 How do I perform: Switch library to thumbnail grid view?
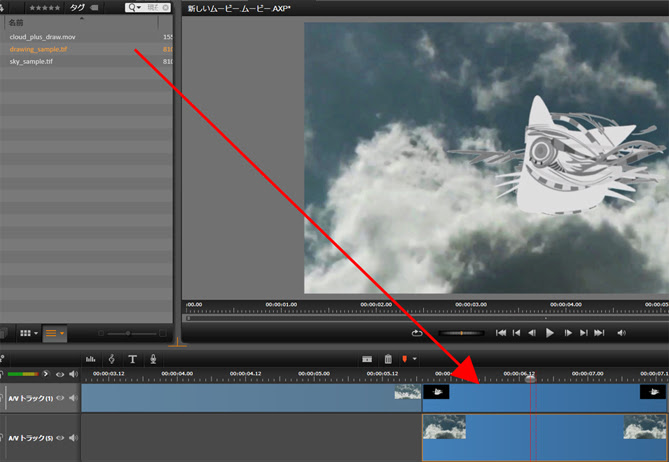pyautogui.click(x=25, y=333)
